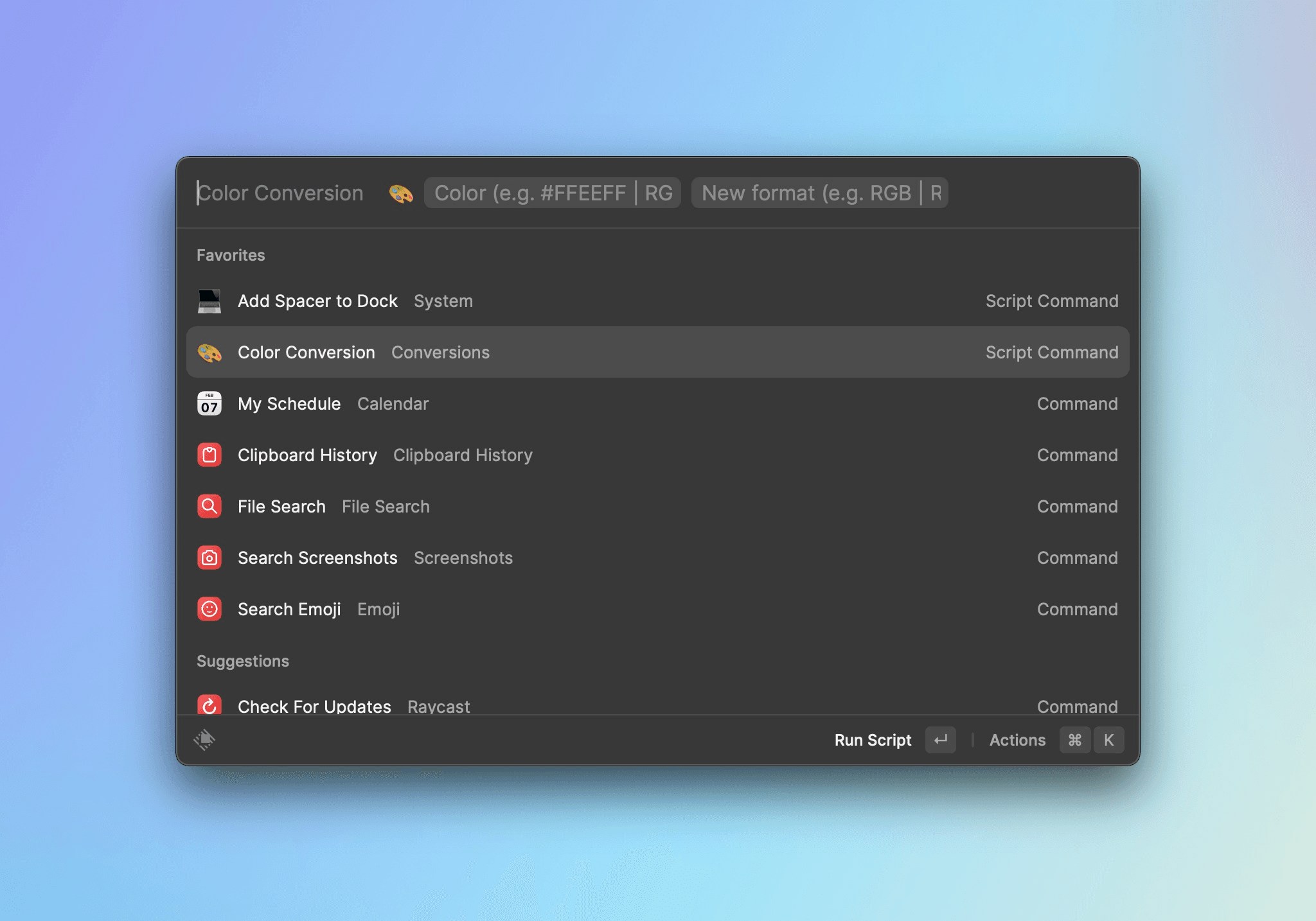Image resolution: width=1316 pixels, height=921 pixels.
Task: Click the K key shortcut badge
Action: [1109, 740]
